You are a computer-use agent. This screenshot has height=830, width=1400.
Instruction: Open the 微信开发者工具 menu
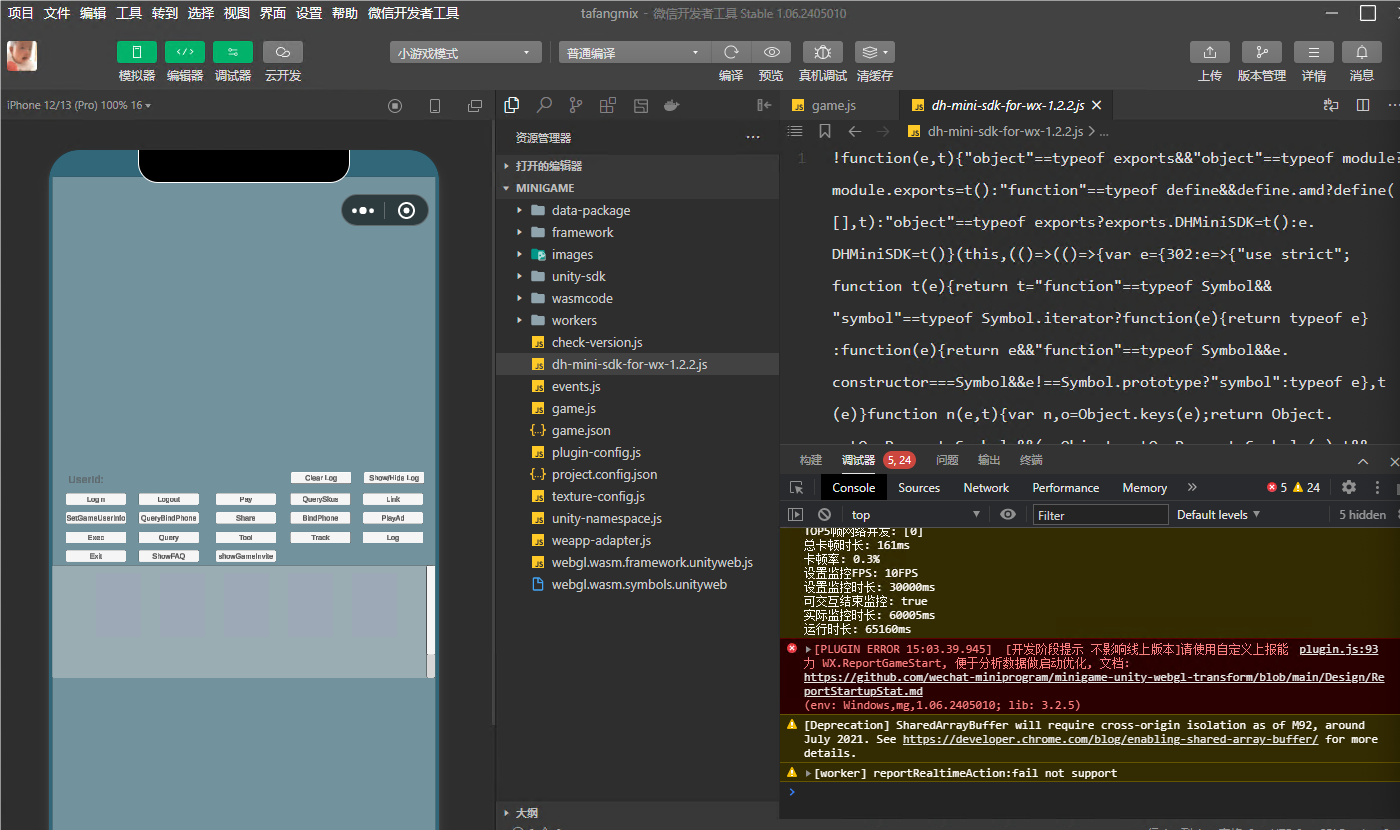click(x=414, y=13)
